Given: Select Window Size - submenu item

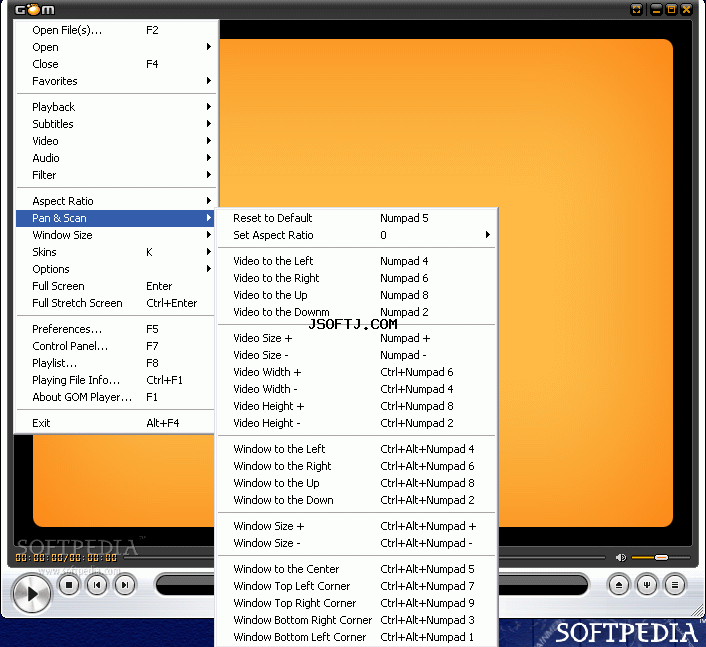Looking at the screenshot, I should click(x=357, y=543).
